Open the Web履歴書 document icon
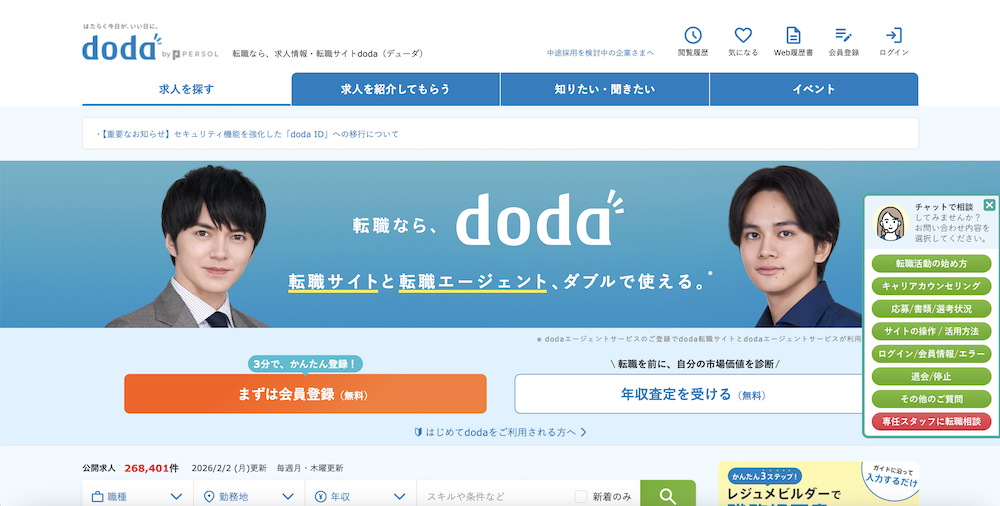The image size is (1000, 506). click(793, 36)
